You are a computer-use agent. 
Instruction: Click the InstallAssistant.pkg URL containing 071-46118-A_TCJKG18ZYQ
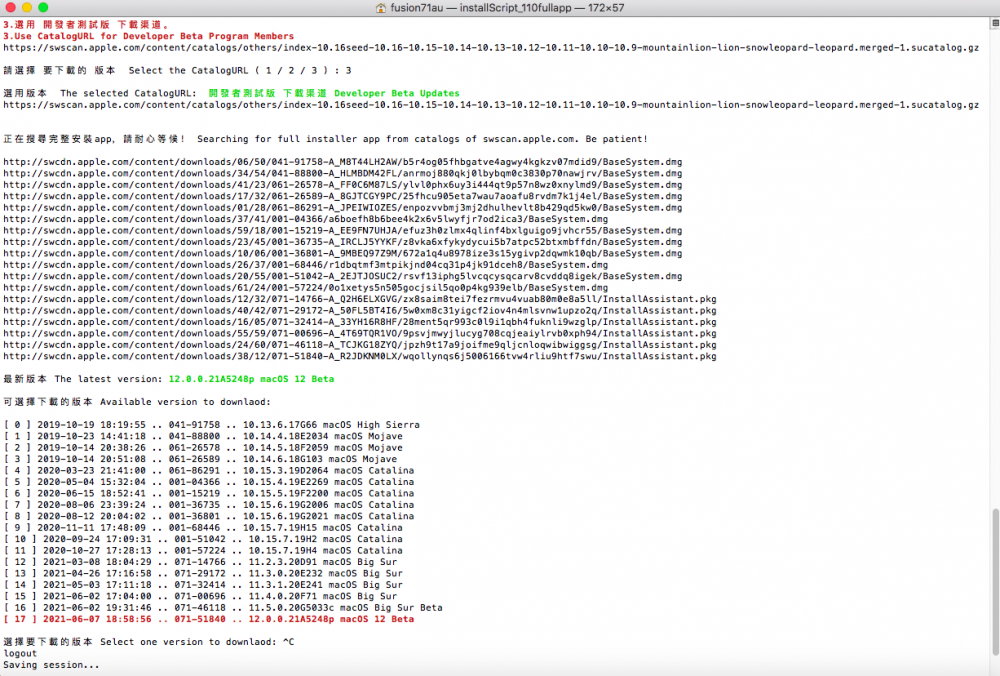(x=360, y=346)
